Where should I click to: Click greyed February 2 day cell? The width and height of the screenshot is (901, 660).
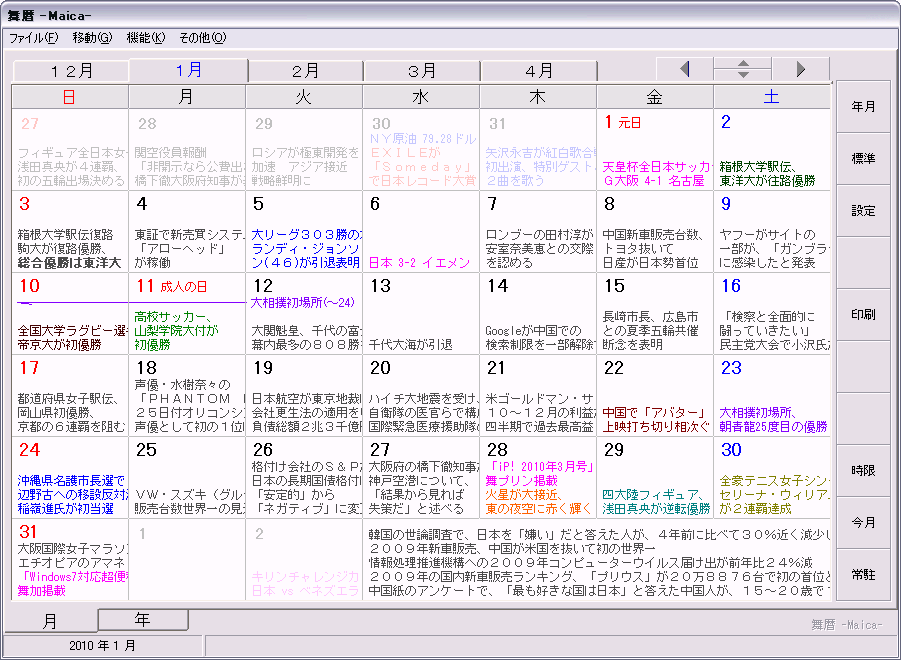pos(304,560)
